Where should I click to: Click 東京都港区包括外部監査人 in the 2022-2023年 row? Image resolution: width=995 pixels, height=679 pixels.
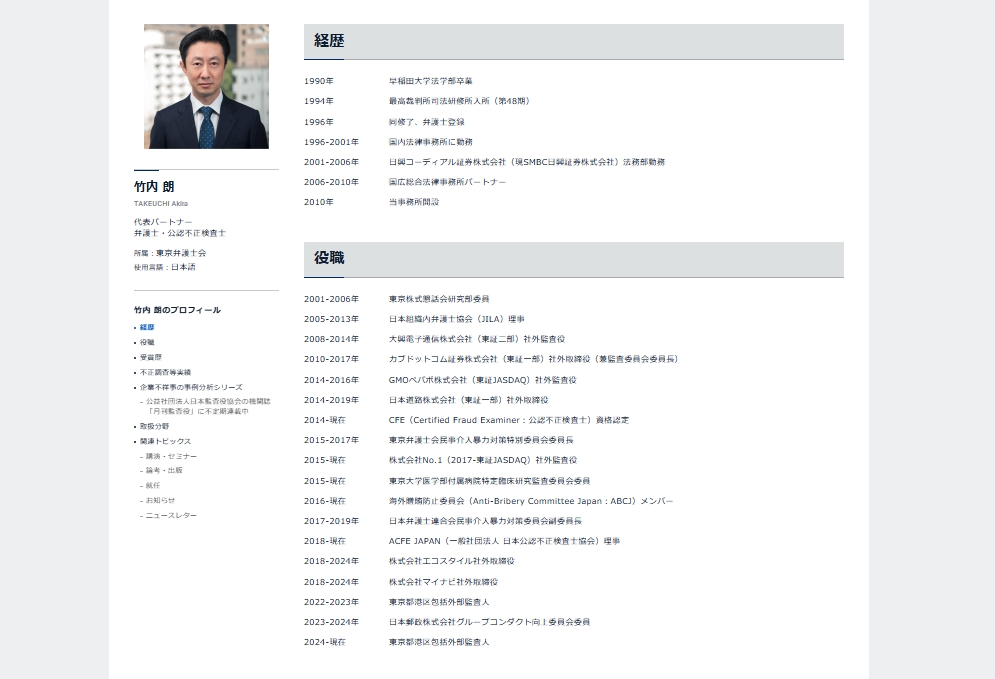click(439, 602)
